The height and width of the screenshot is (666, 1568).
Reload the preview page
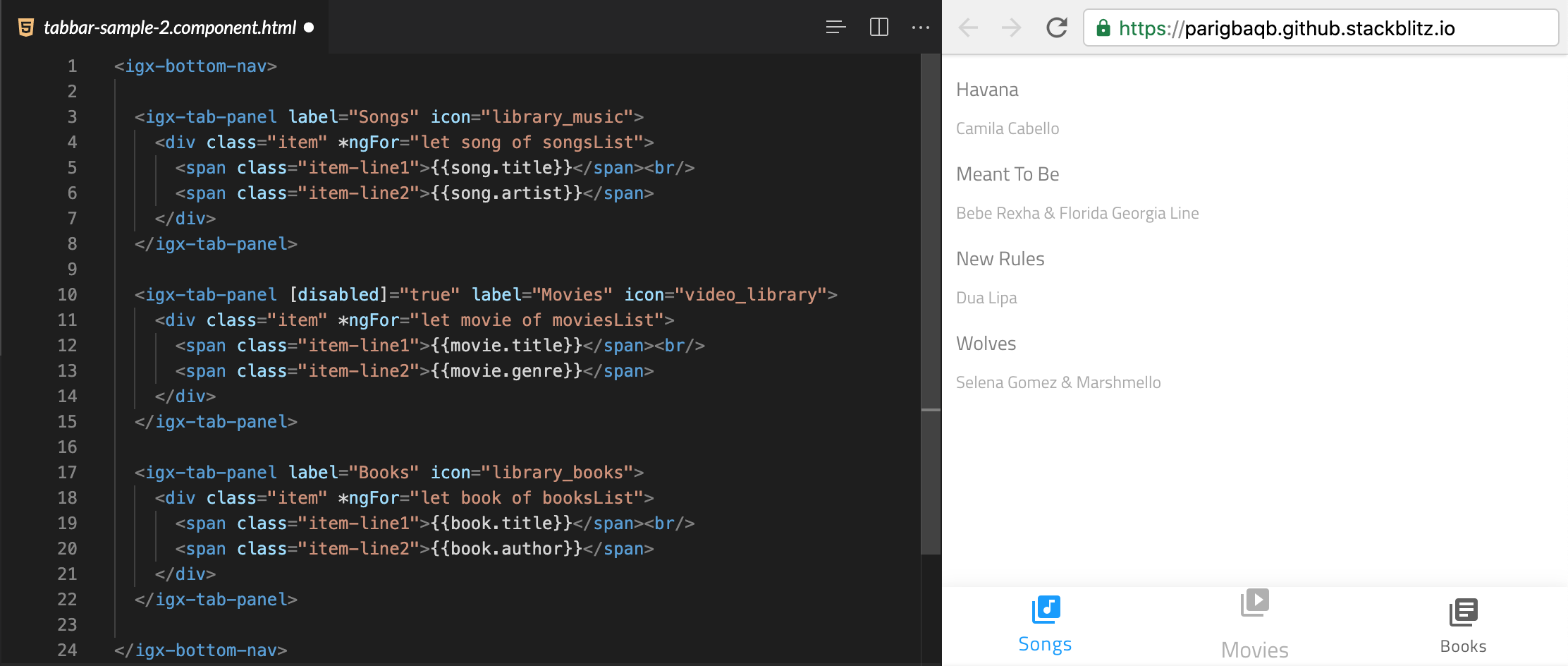(1056, 28)
